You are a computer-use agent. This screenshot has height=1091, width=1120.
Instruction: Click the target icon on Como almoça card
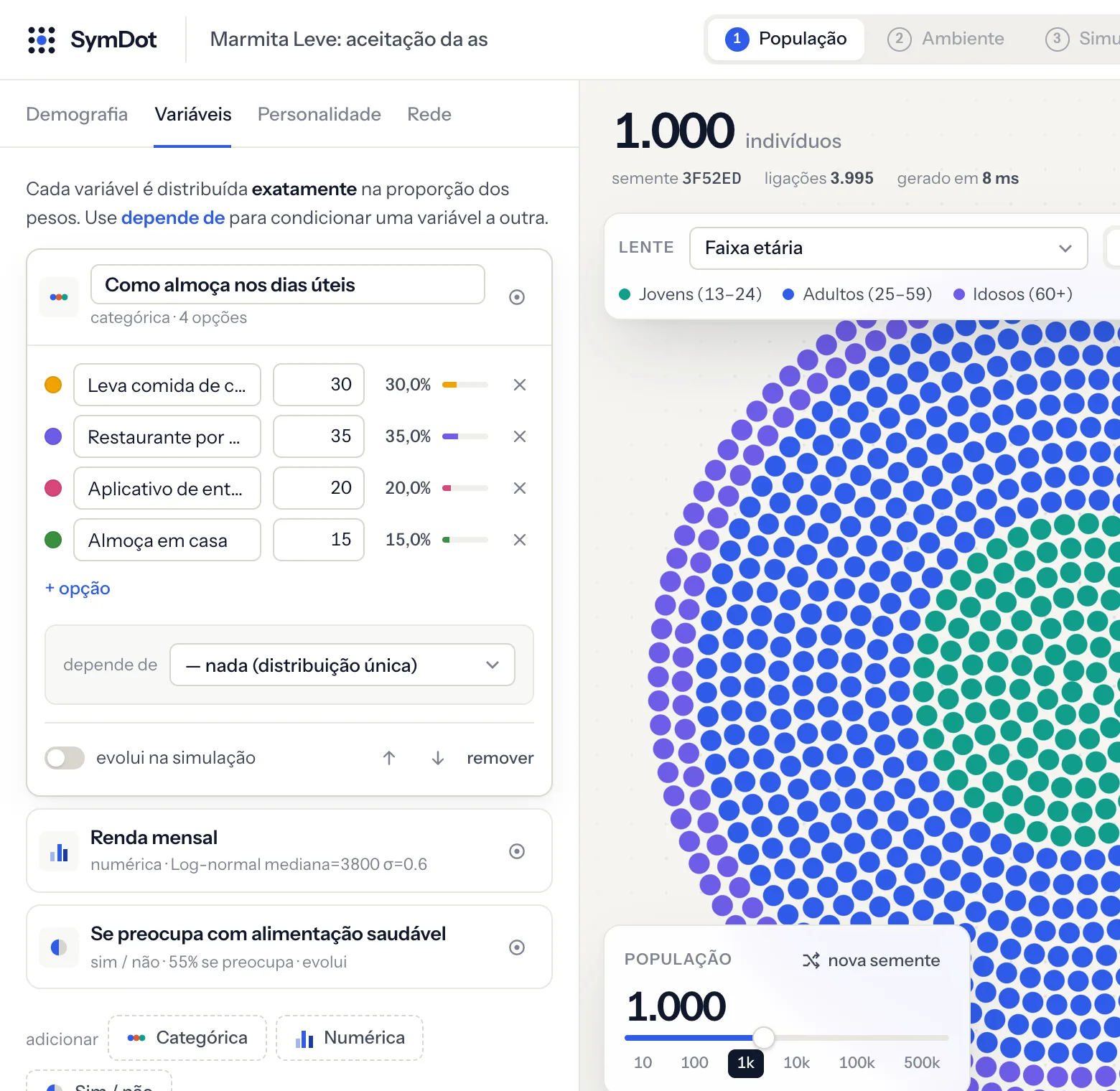point(517,297)
